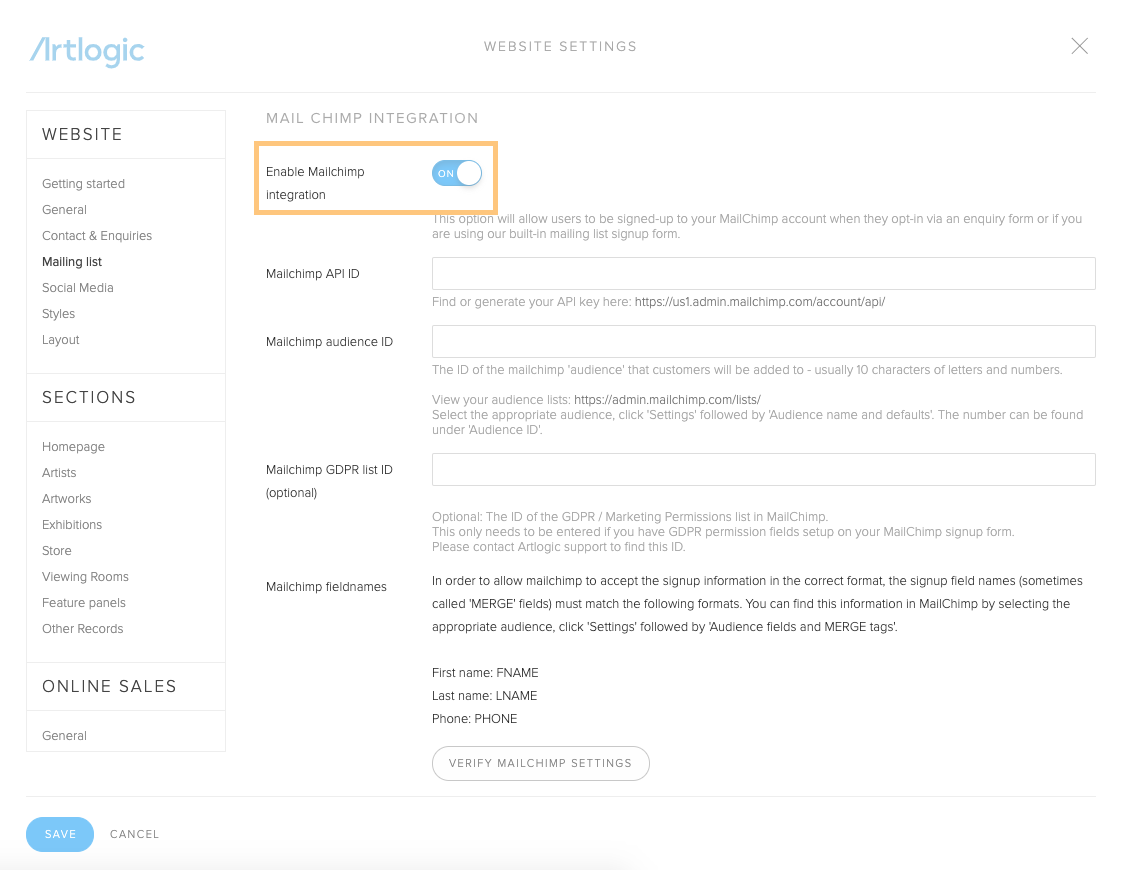Focus the Mailchimp GDPR list ID field
This screenshot has height=870, width=1130.
[763, 470]
